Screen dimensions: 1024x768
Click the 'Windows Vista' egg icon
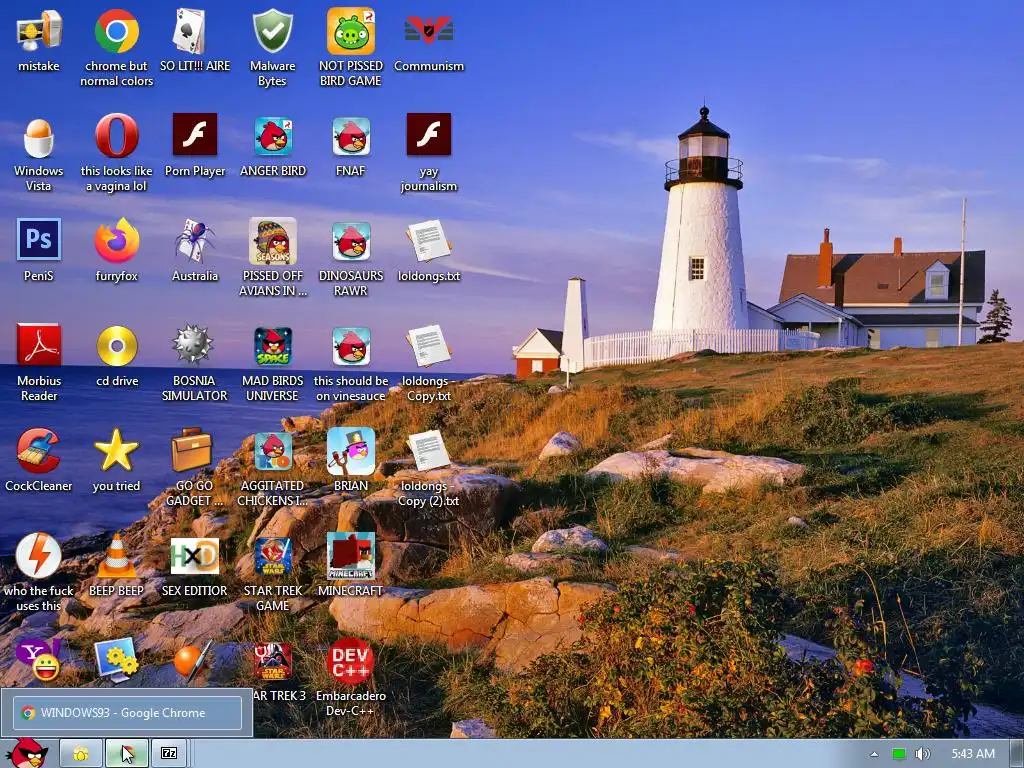coord(39,137)
